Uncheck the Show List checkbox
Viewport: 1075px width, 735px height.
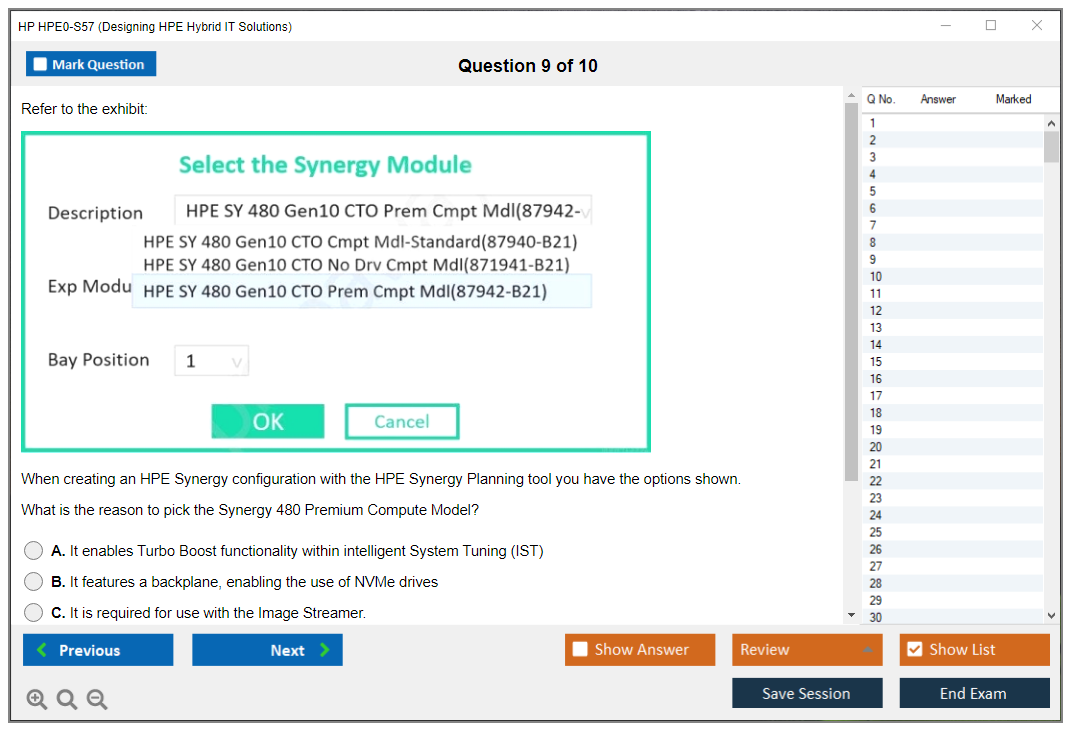pos(914,650)
